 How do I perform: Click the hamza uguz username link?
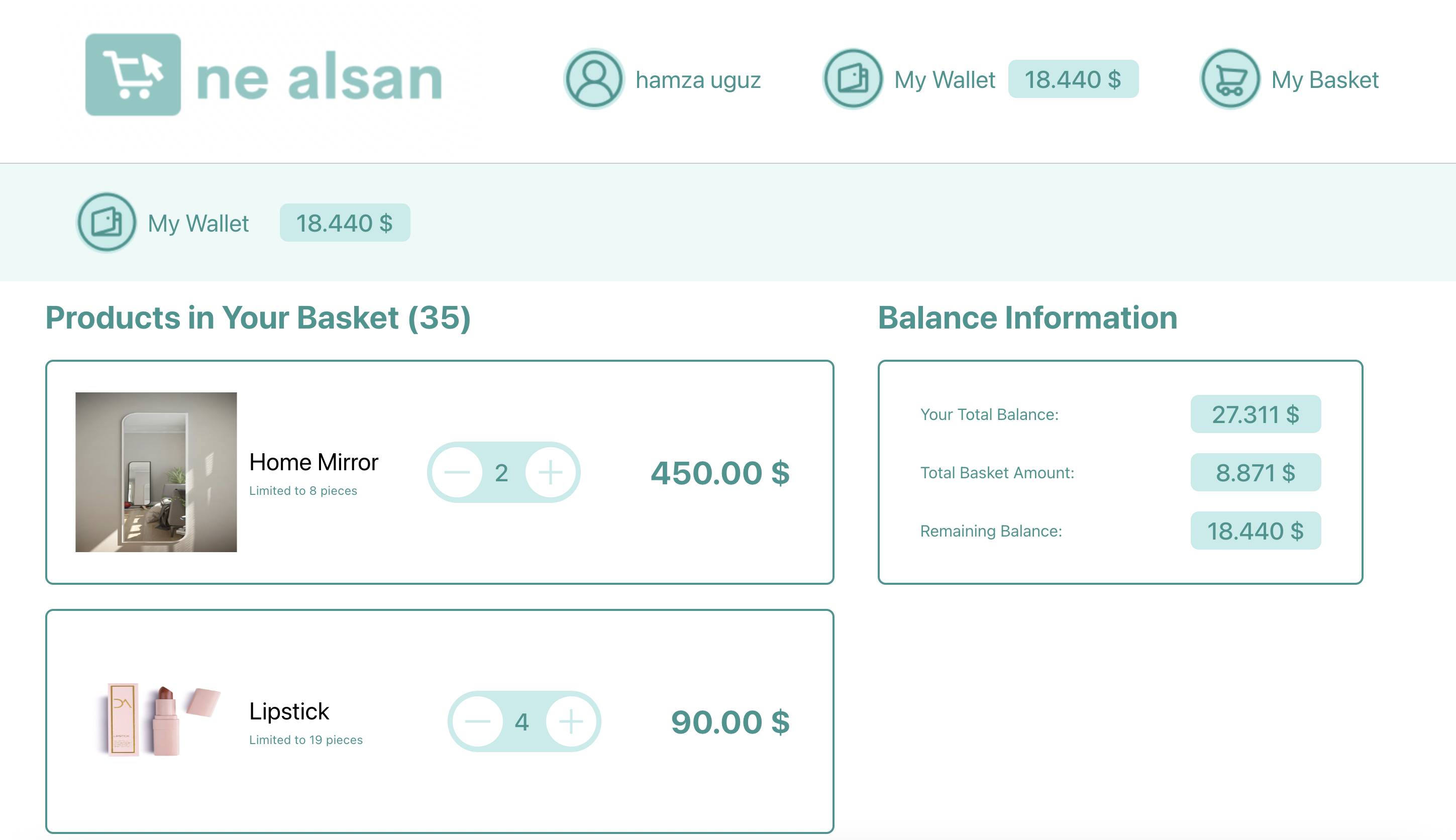(x=698, y=79)
